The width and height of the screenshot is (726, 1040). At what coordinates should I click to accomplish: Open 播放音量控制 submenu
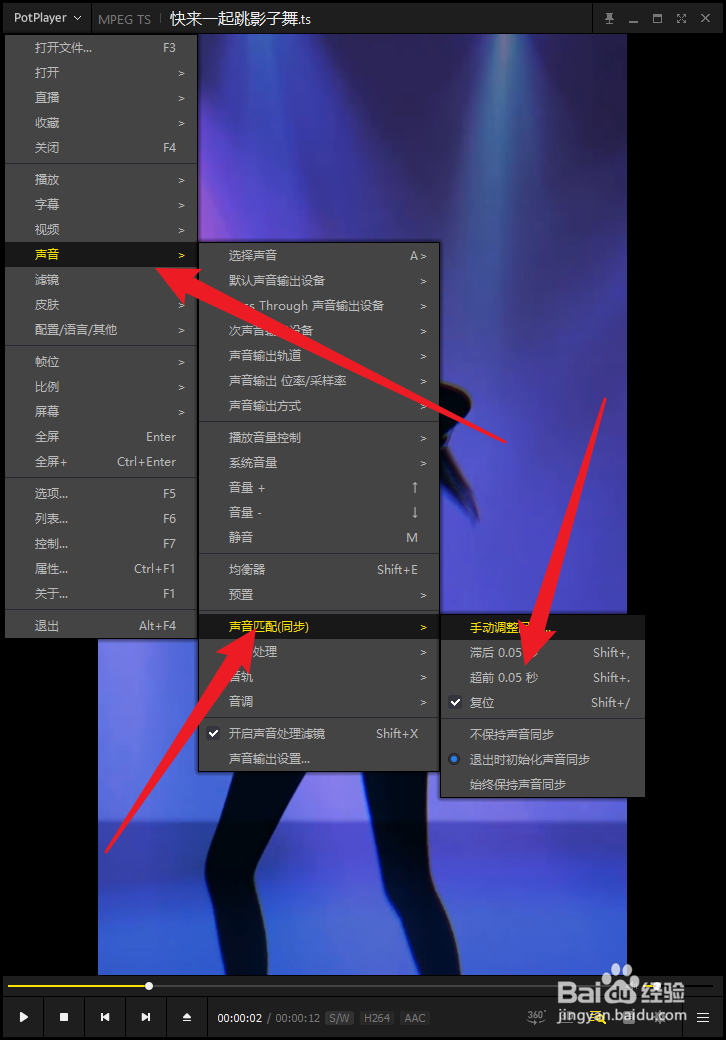click(x=319, y=438)
